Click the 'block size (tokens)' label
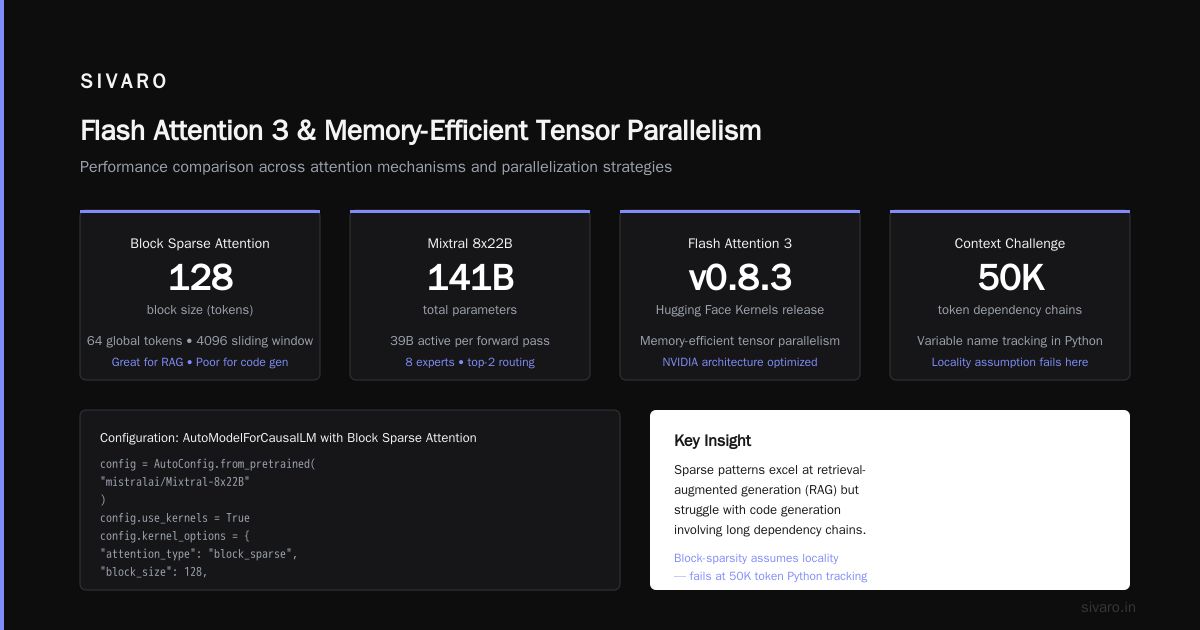The image size is (1200, 630). [200, 309]
